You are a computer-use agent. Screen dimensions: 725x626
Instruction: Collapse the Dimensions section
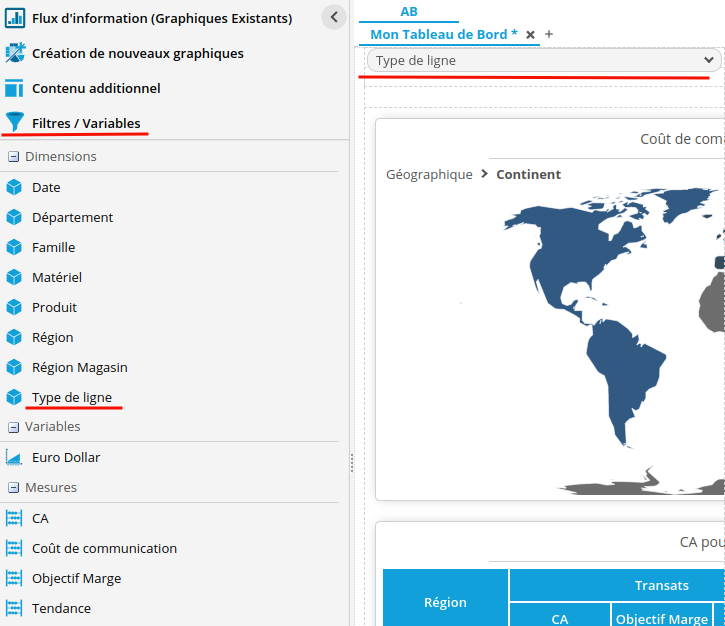pos(14,157)
